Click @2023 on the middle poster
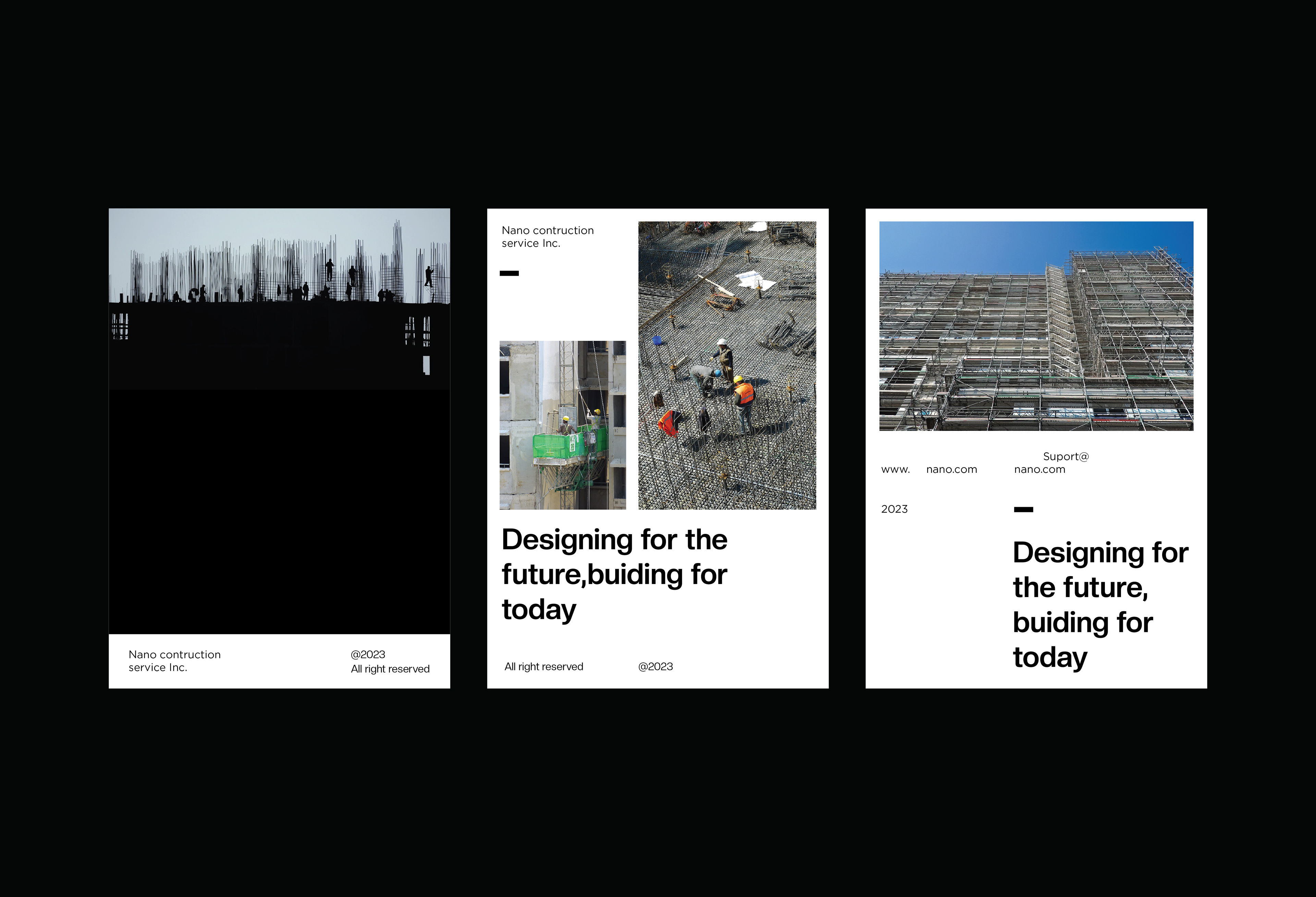 click(655, 667)
